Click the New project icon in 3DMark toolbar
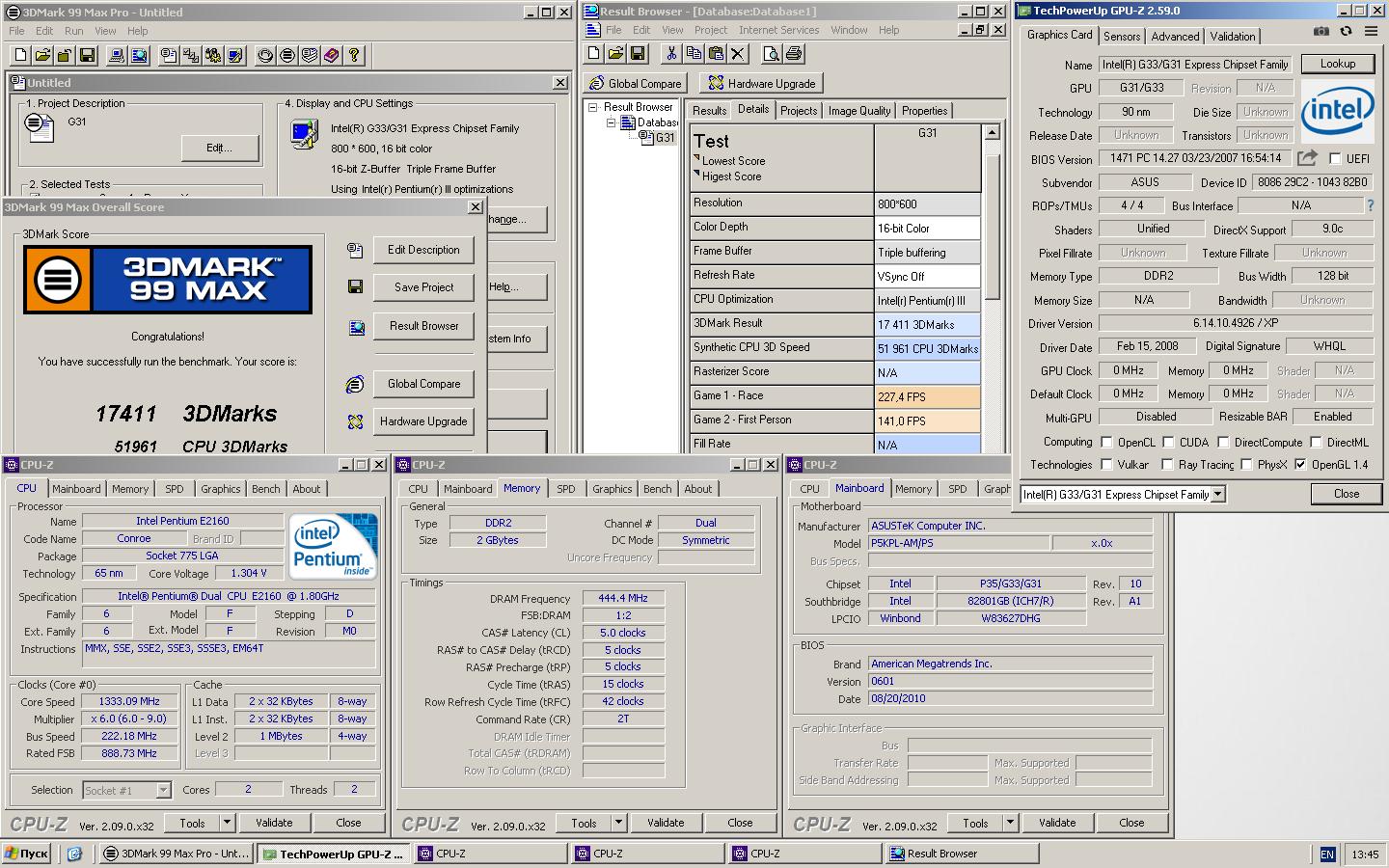 [x=21, y=55]
